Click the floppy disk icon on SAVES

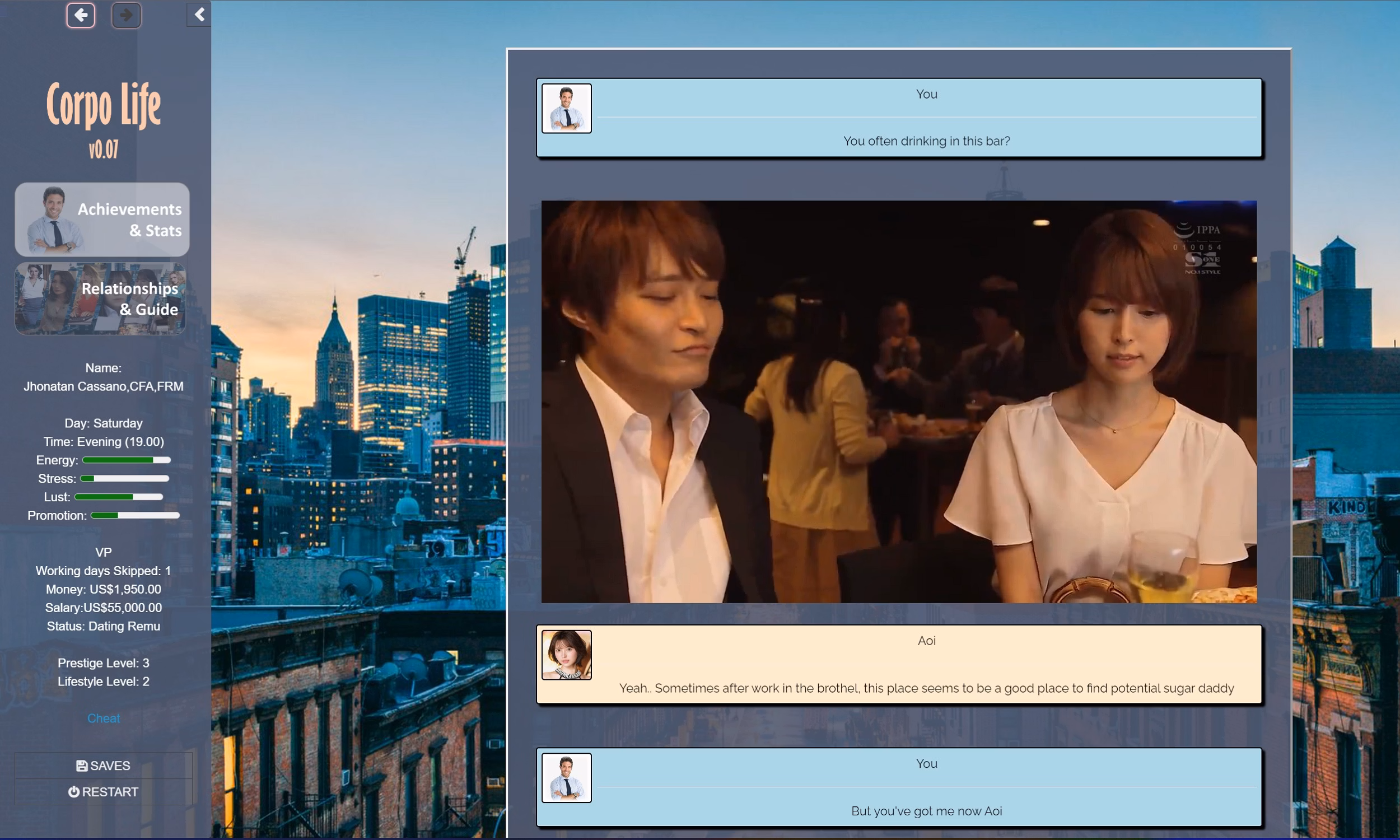[82, 766]
